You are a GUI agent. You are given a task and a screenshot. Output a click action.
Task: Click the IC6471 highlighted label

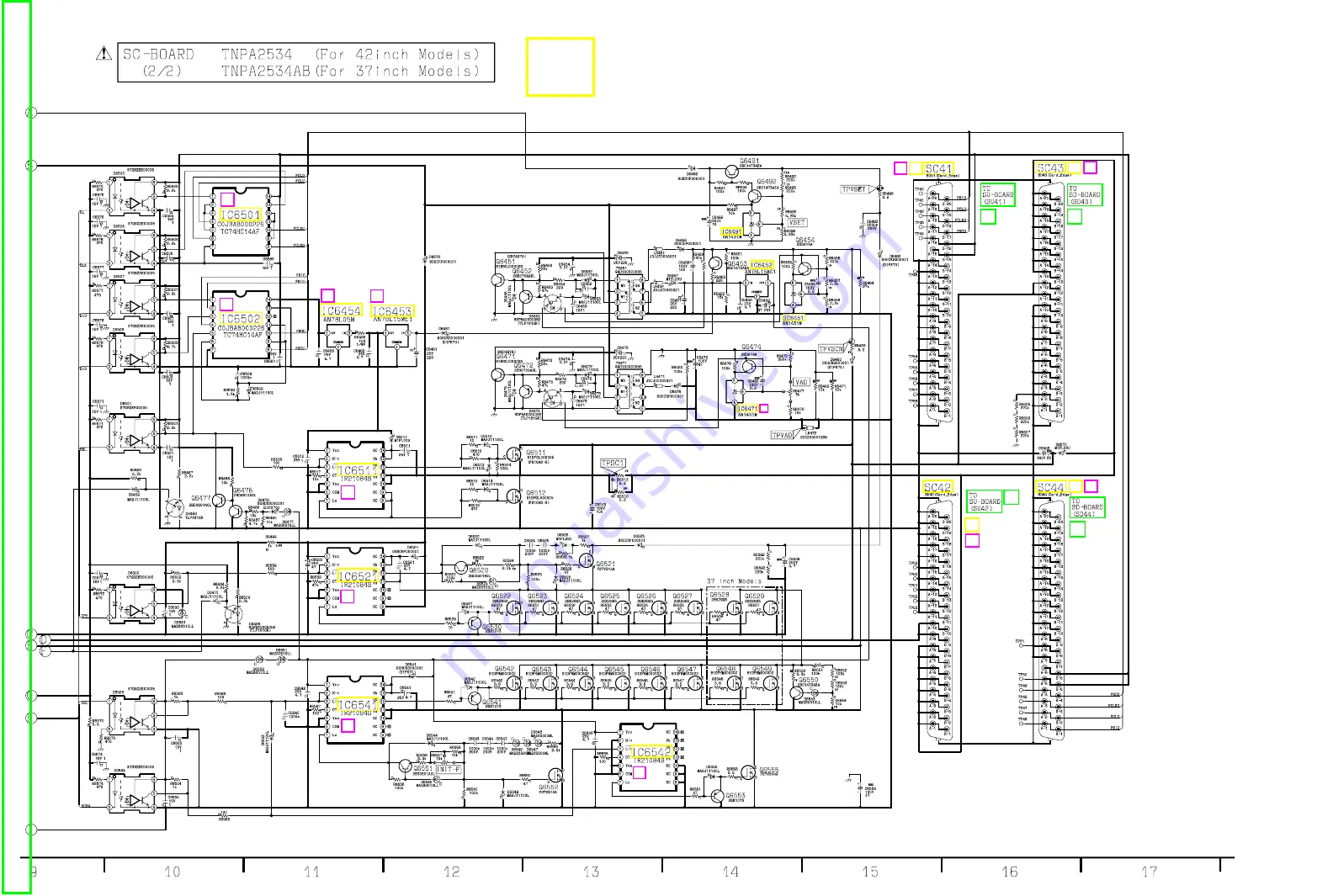(747, 409)
